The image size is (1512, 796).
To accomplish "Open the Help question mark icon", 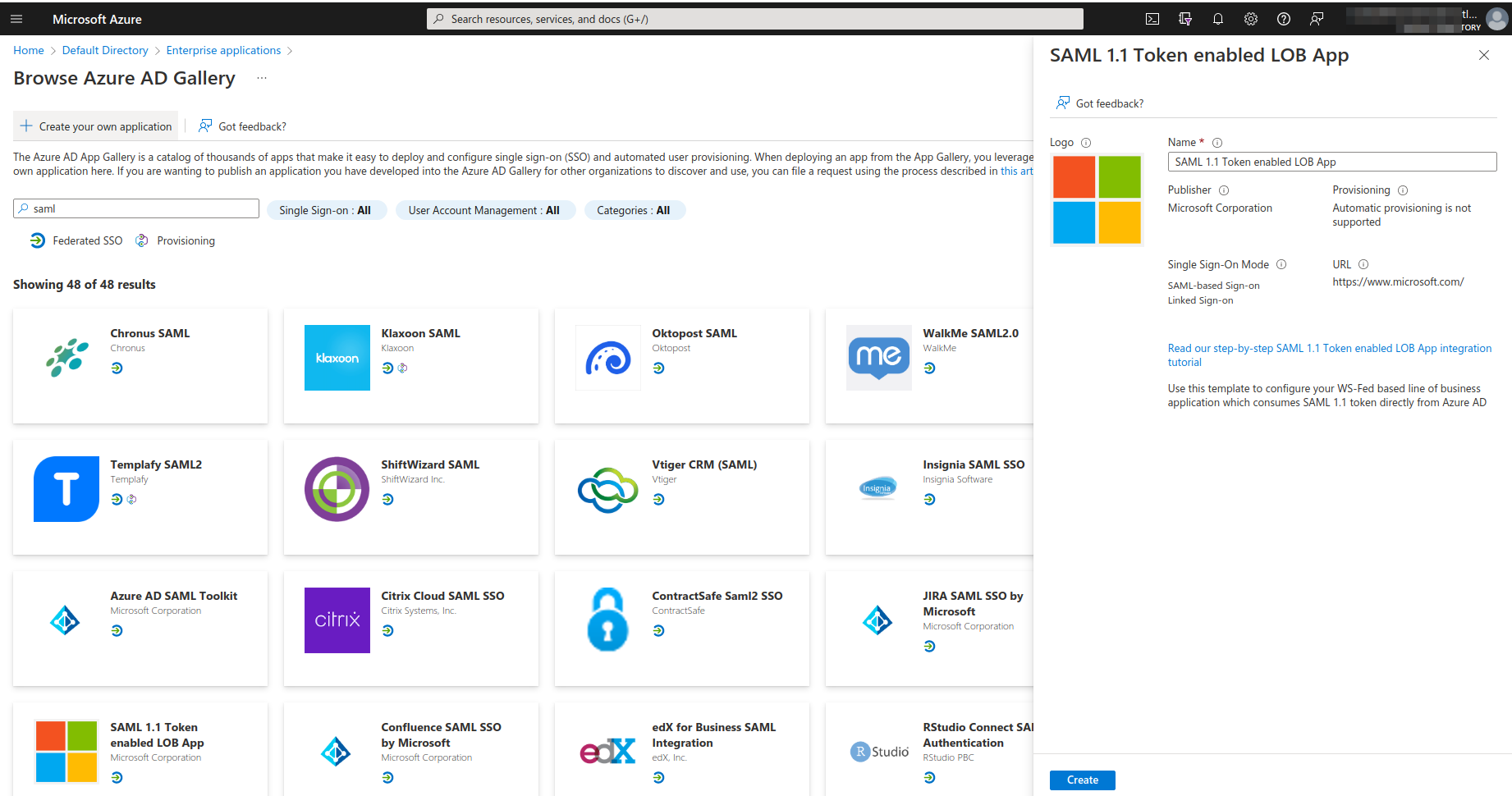I will pos(1284,19).
